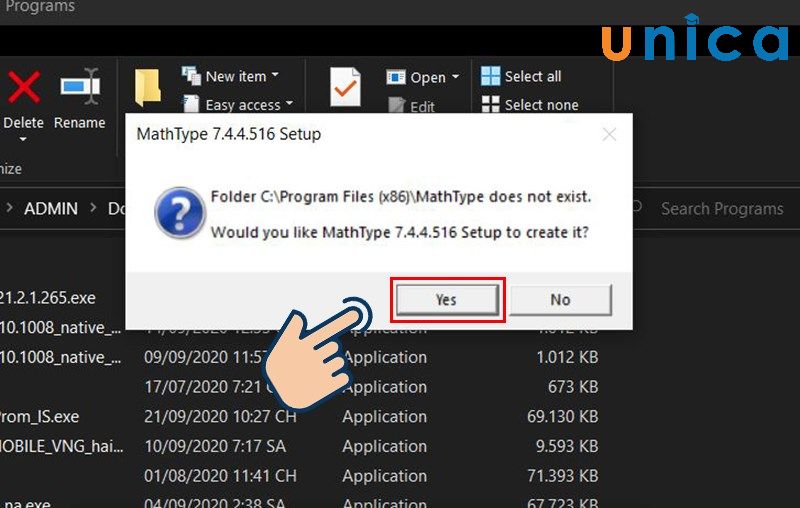Expand the arrow beneath Delete
Image resolution: width=800 pixels, height=508 pixels.
tap(23, 139)
